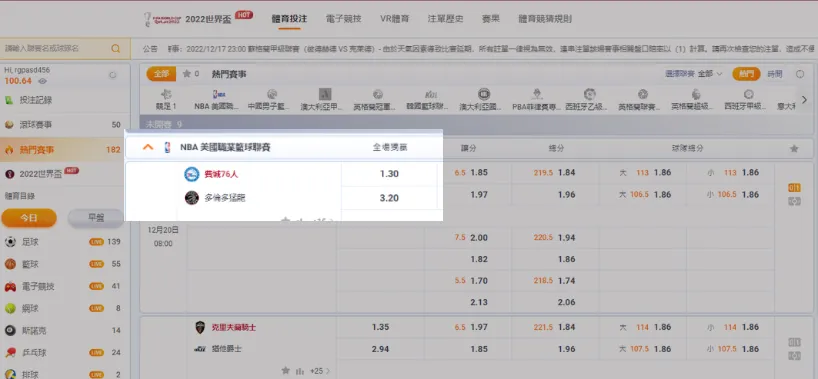Click the refresh icon beside username

tap(112, 75)
